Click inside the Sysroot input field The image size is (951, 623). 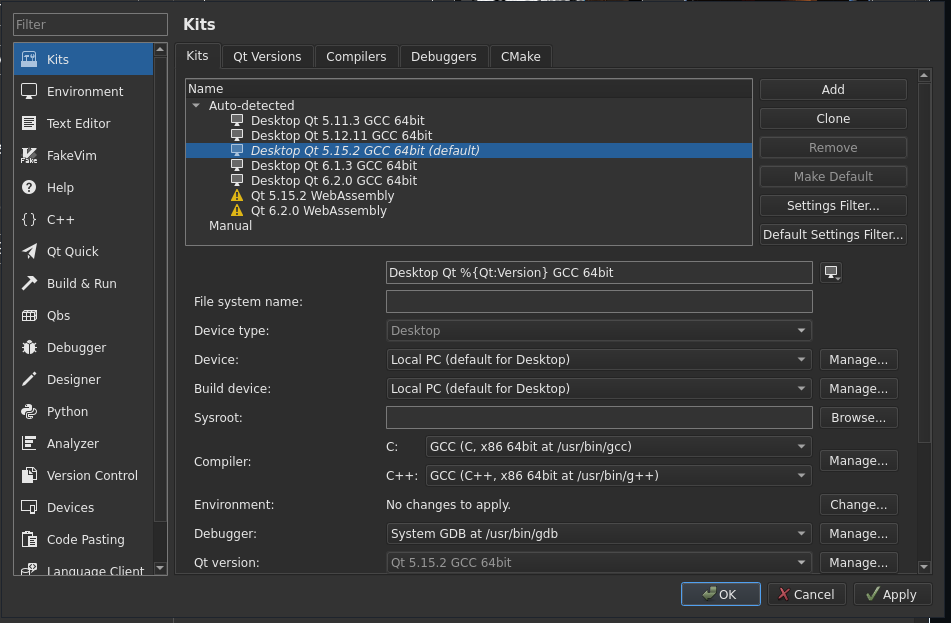coord(597,417)
